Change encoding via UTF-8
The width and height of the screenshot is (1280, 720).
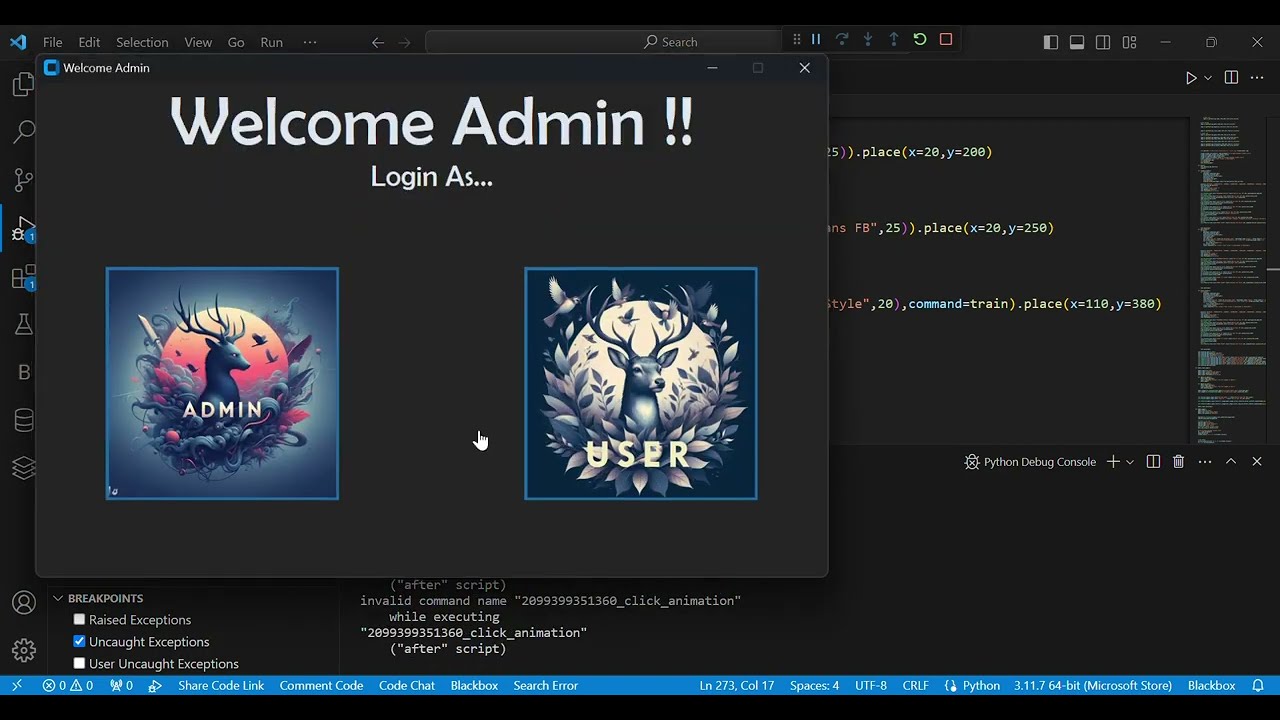tap(871, 686)
